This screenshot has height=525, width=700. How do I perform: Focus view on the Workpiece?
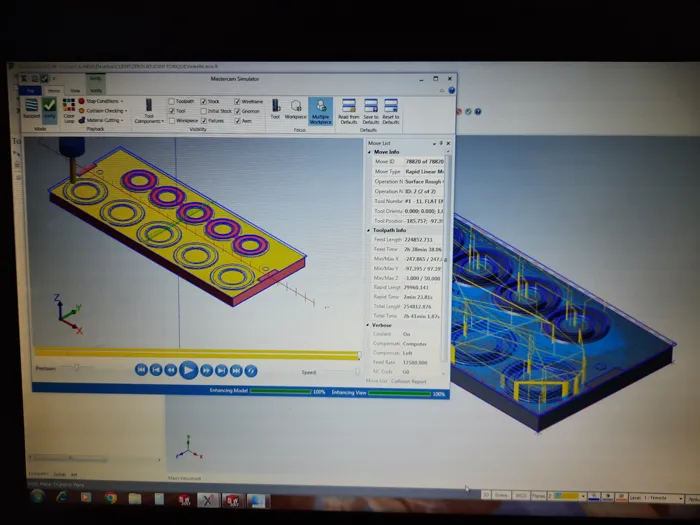coord(296,109)
